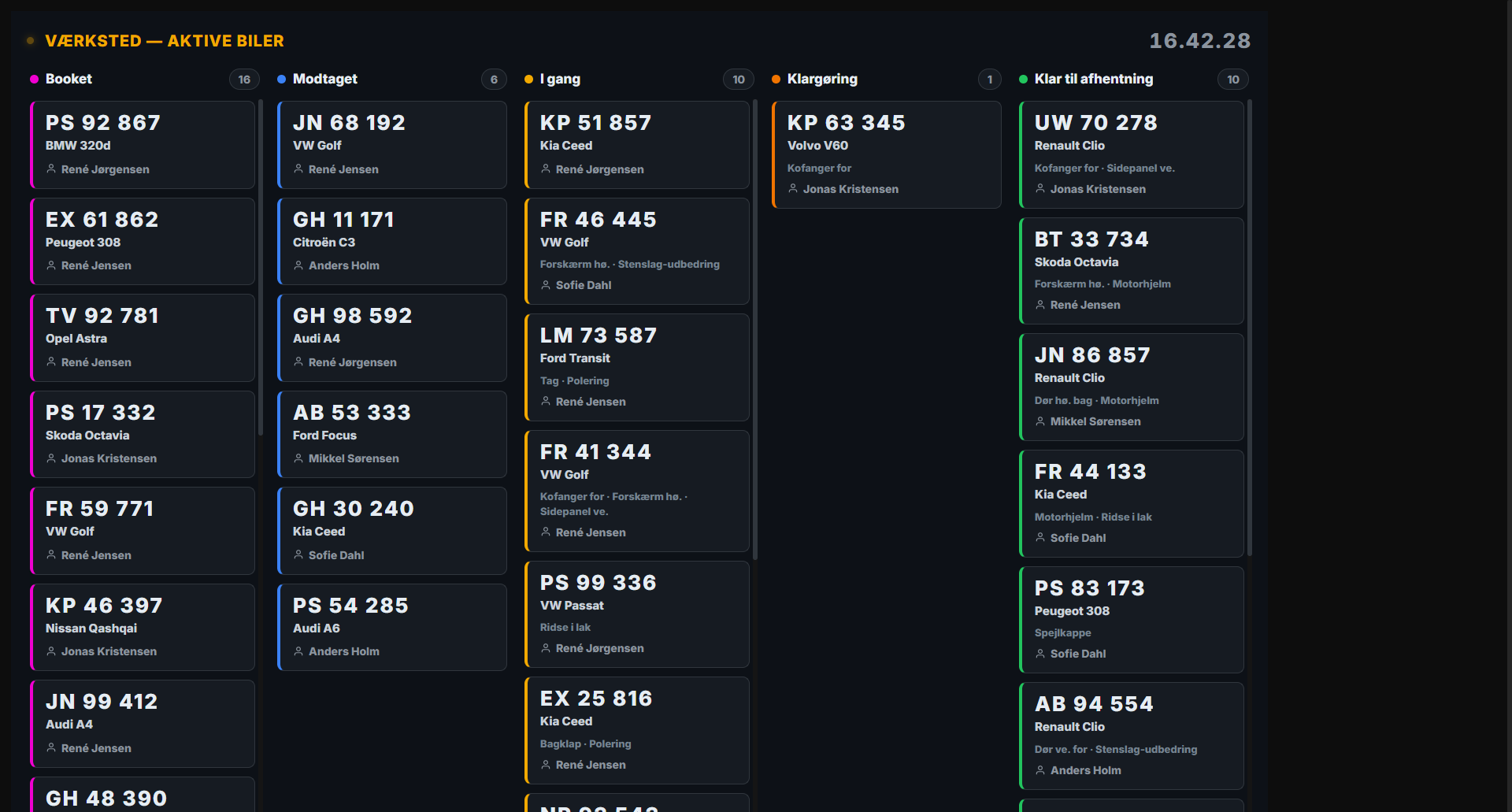
Task: Click the mechanic icon on card FR 59 771
Action: click(x=51, y=555)
